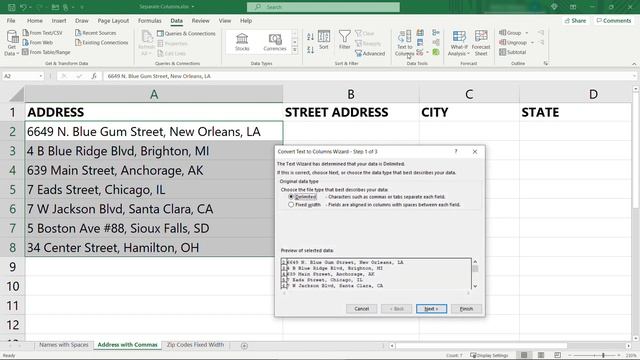Switch to the Home tab
This screenshot has height=360, width=640.
[35, 20]
